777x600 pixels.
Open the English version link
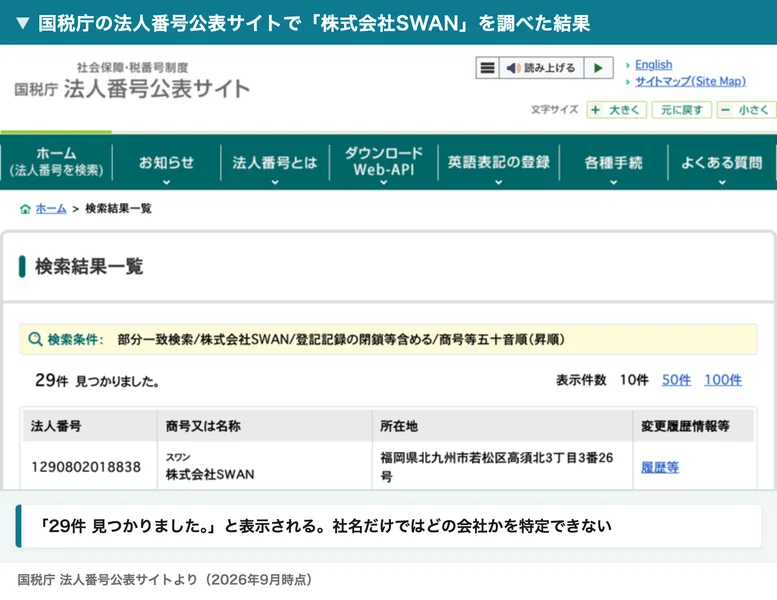(x=653, y=65)
